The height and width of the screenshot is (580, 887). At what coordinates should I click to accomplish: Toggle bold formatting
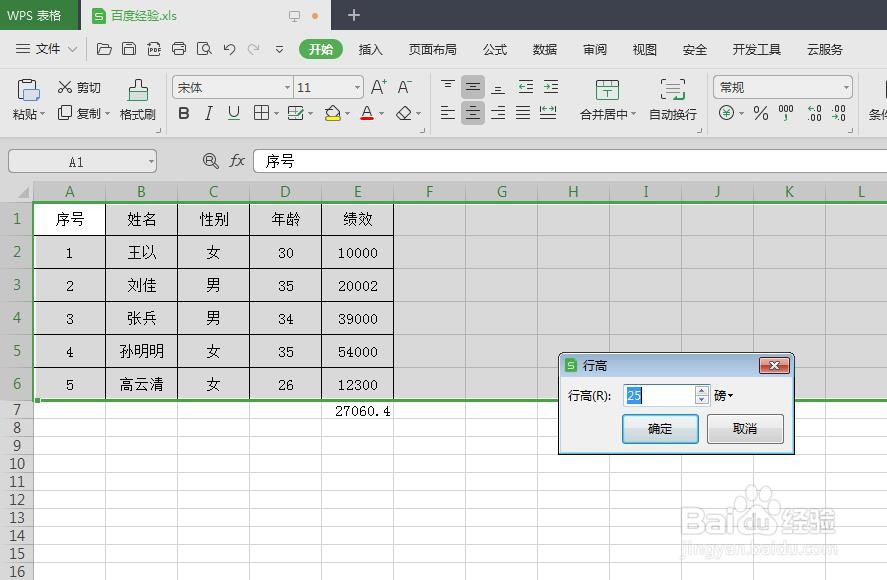[183, 111]
